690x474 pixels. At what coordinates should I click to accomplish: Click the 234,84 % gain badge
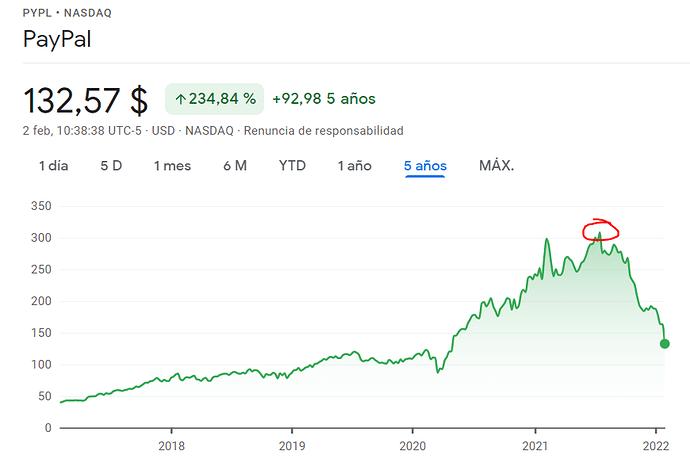214,99
